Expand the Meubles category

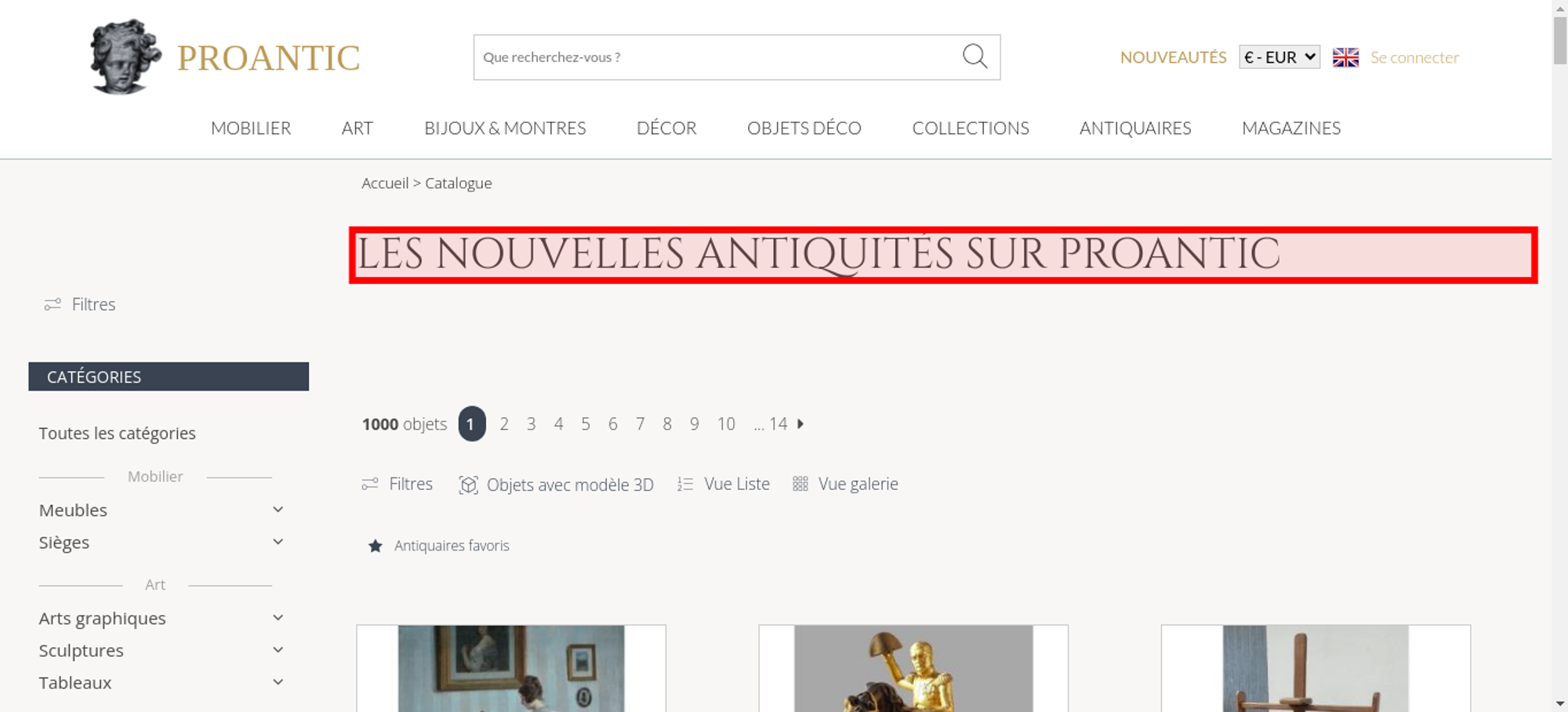click(278, 510)
